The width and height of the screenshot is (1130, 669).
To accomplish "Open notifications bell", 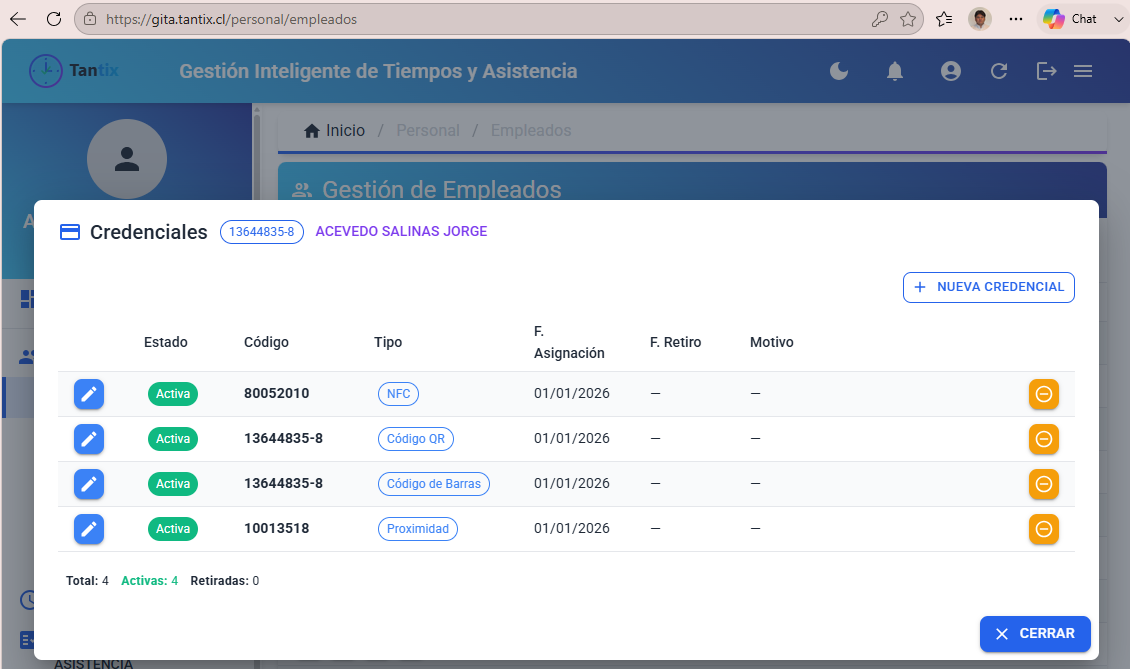I will pyautogui.click(x=894, y=71).
